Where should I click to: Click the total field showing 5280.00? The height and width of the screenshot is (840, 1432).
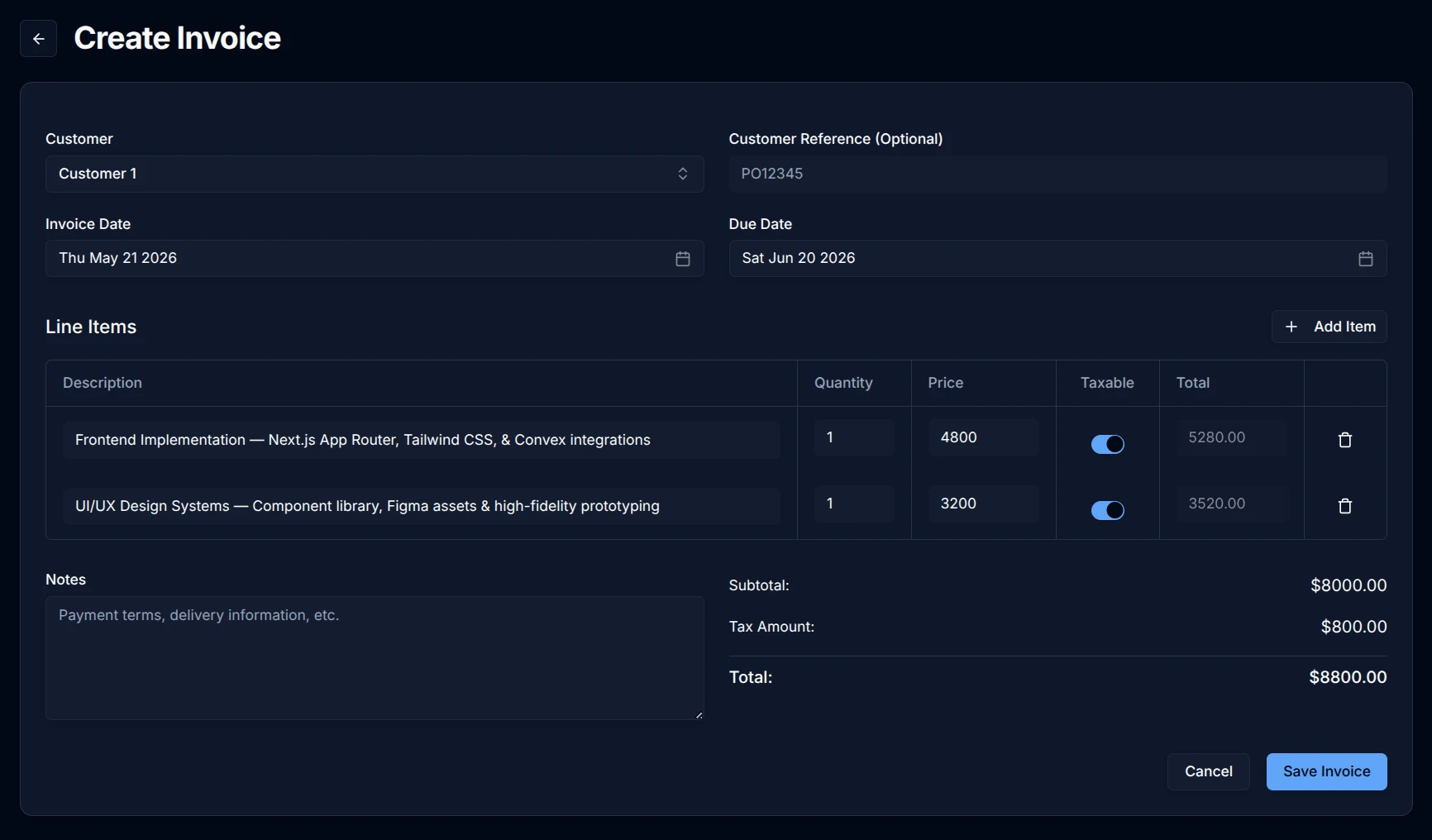(x=1232, y=437)
